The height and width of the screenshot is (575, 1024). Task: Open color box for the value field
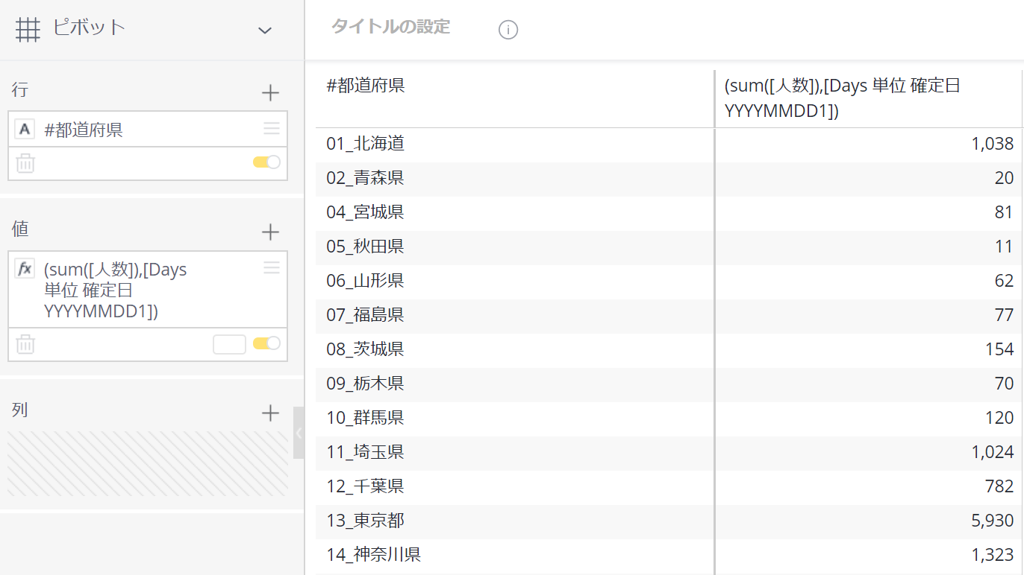[229, 344]
